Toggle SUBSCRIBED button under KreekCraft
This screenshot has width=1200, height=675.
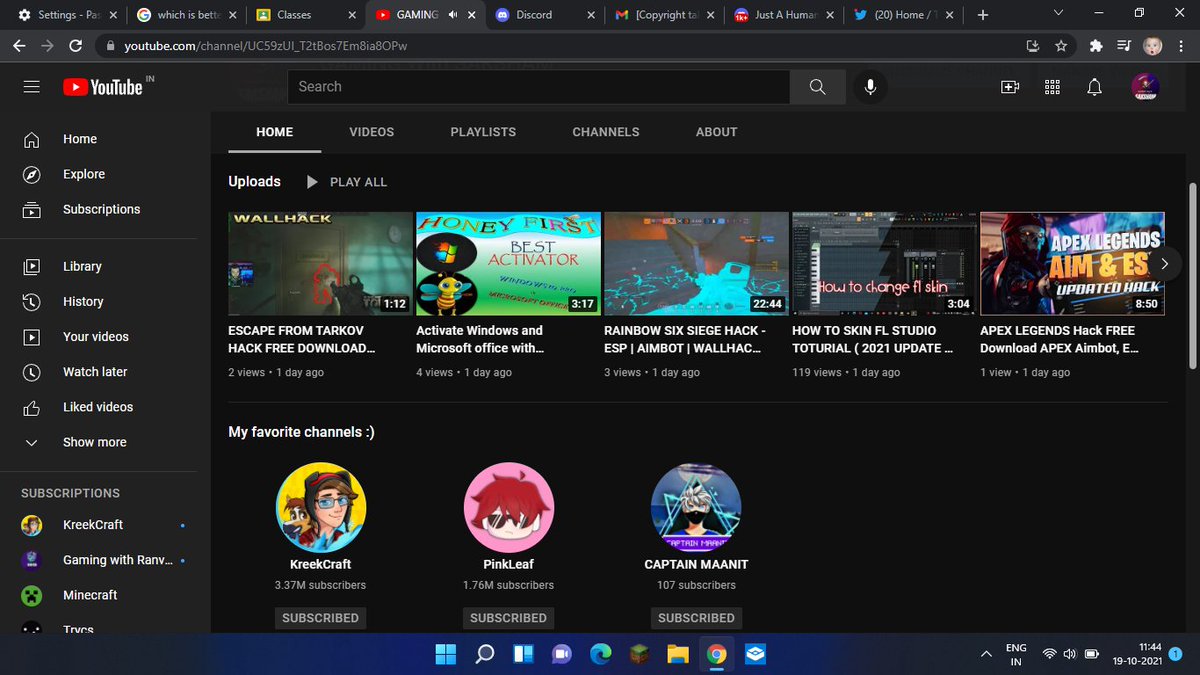[320, 618]
